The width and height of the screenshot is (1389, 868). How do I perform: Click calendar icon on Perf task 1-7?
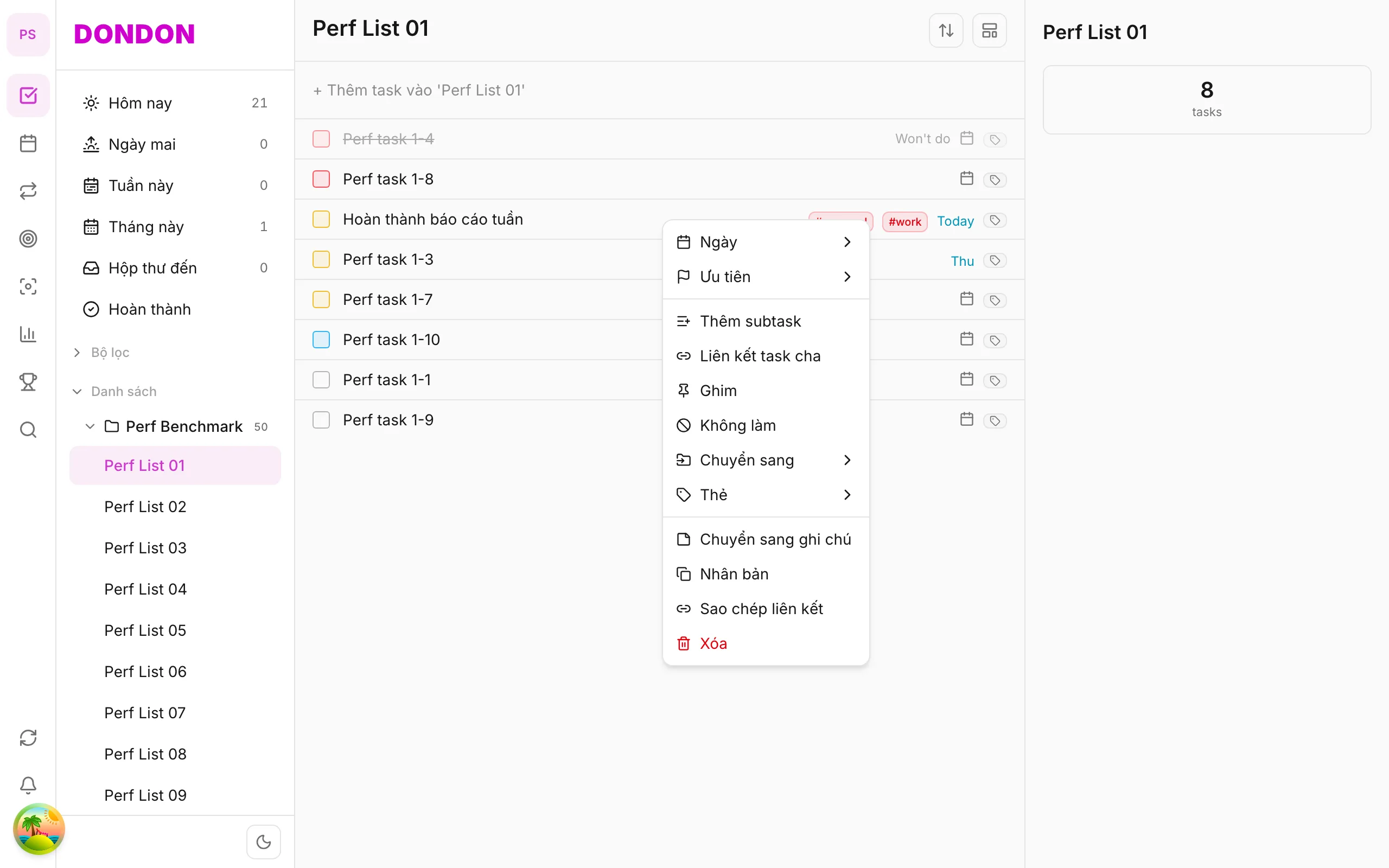point(966,299)
